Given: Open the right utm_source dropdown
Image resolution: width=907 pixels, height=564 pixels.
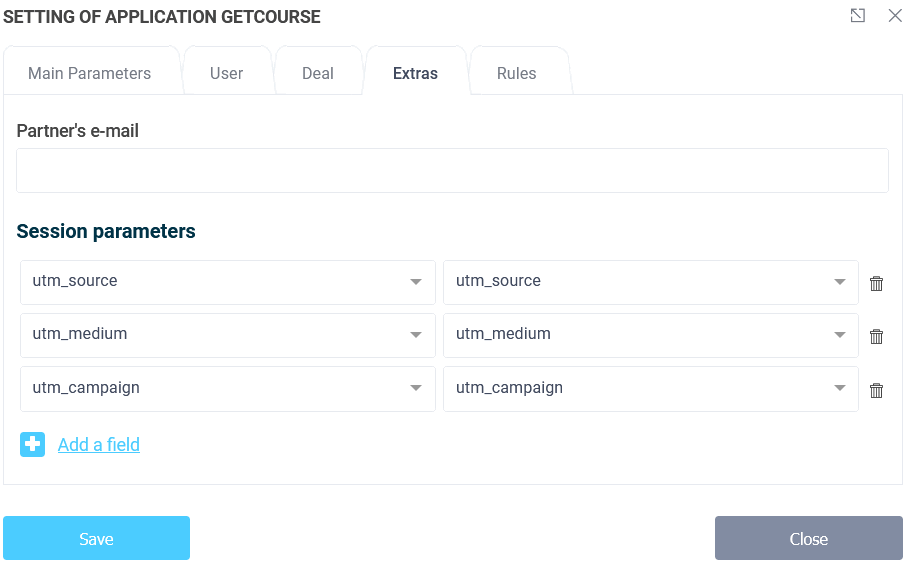Looking at the screenshot, I should (651, 282).
